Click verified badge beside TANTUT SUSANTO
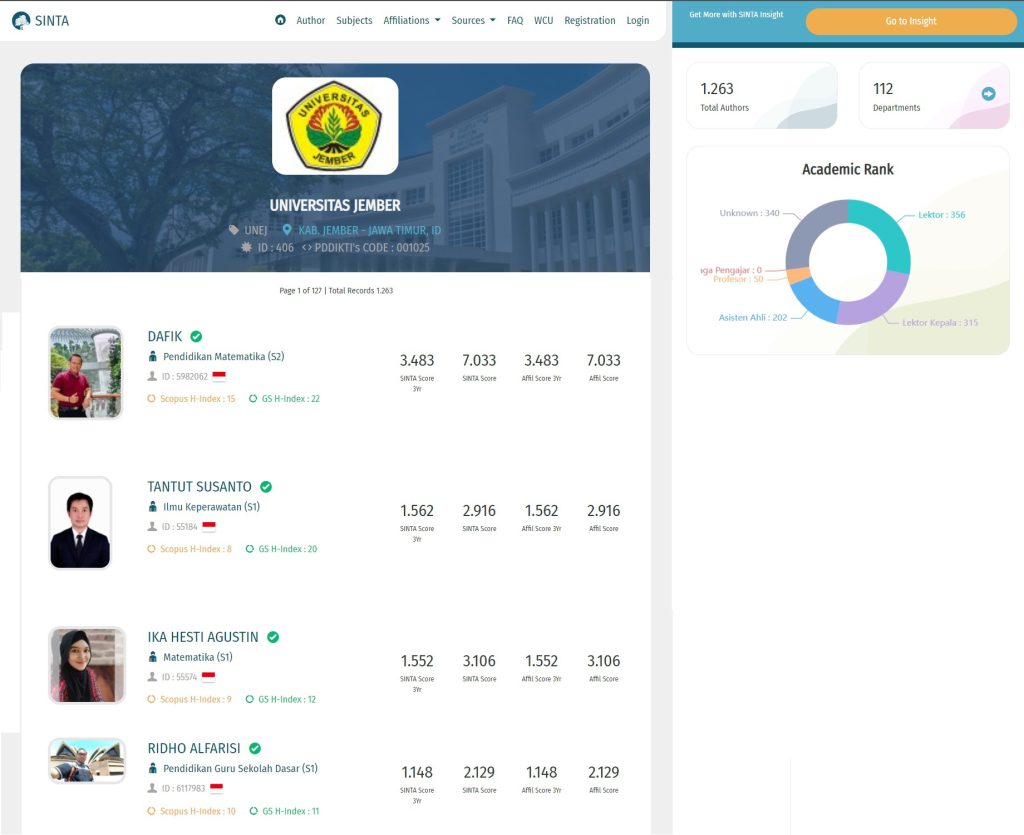1024x835 pixels. [x=266, y=487]
